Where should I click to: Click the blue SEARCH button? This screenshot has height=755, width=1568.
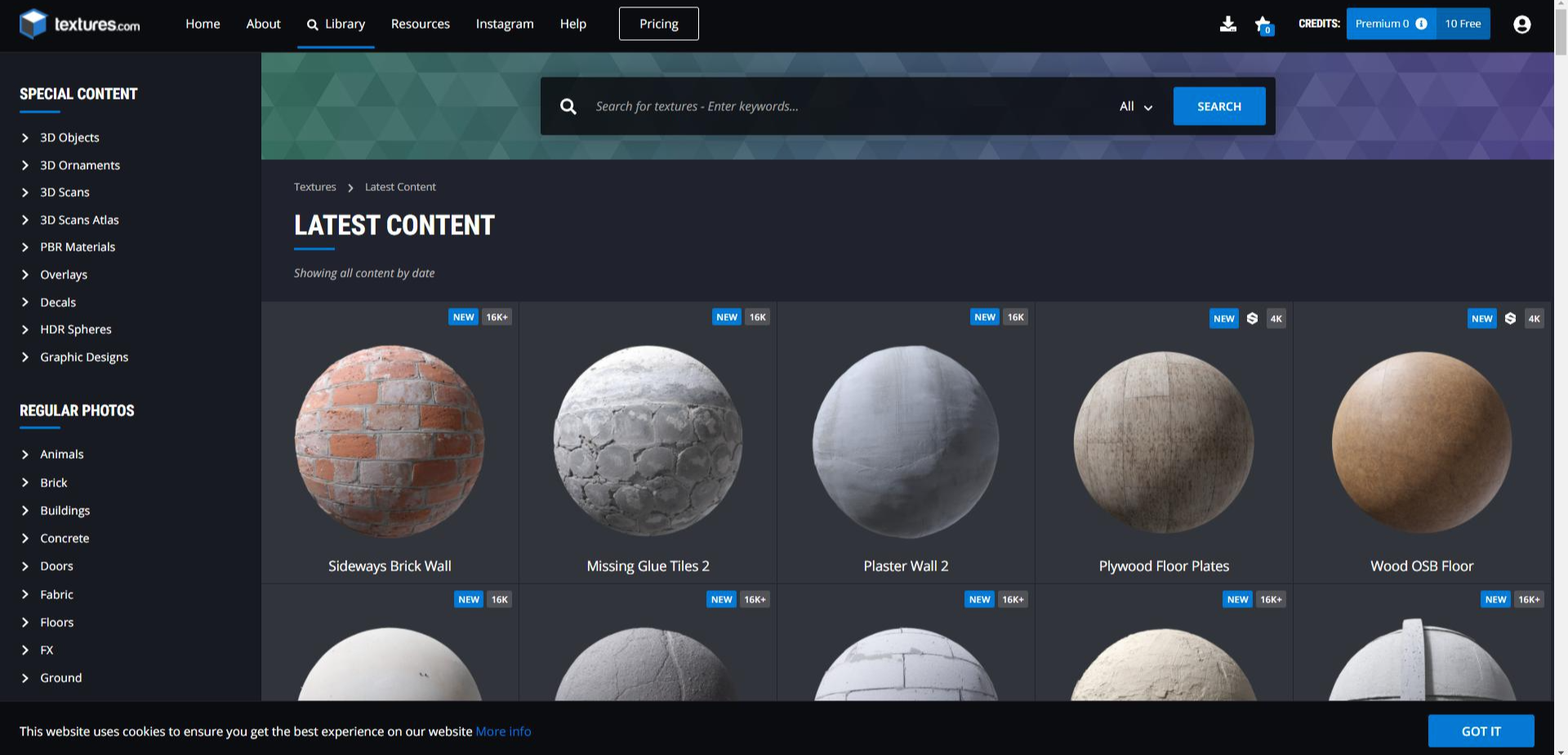click(1219, 106)
